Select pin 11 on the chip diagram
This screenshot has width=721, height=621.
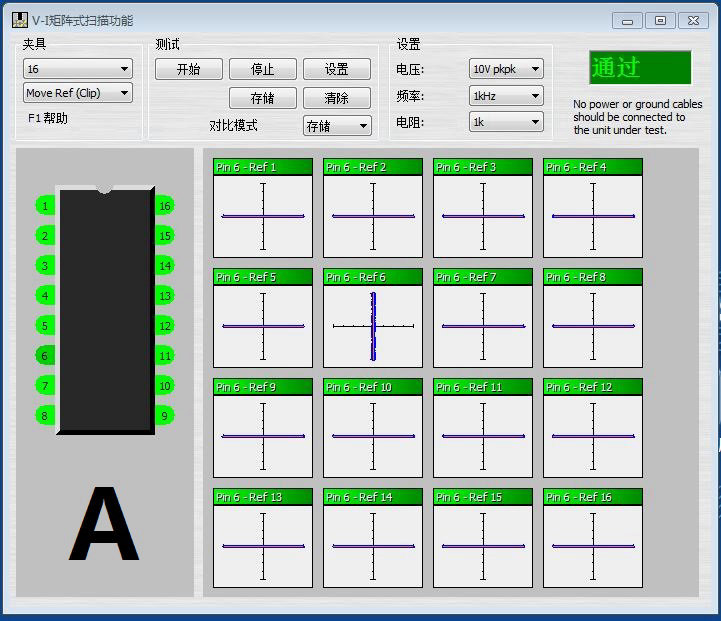click(165, 355)
